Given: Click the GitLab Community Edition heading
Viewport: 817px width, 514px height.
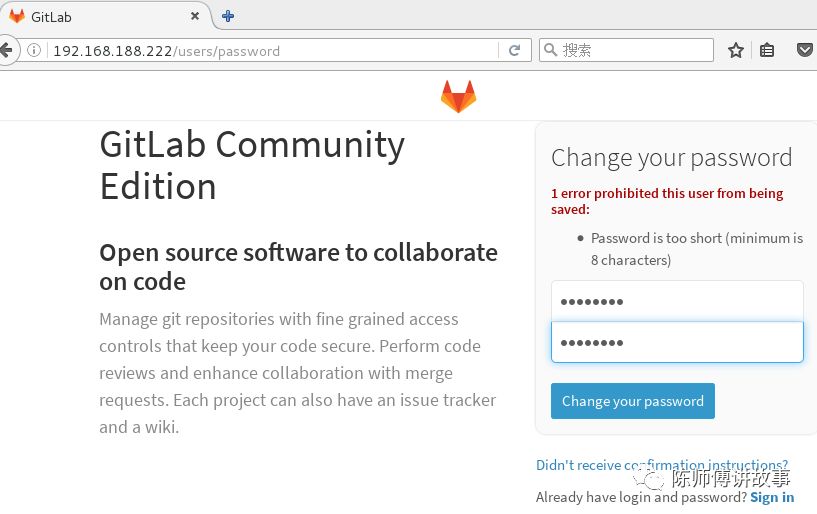Looking at the screenshot, I should tap(252, 165).
